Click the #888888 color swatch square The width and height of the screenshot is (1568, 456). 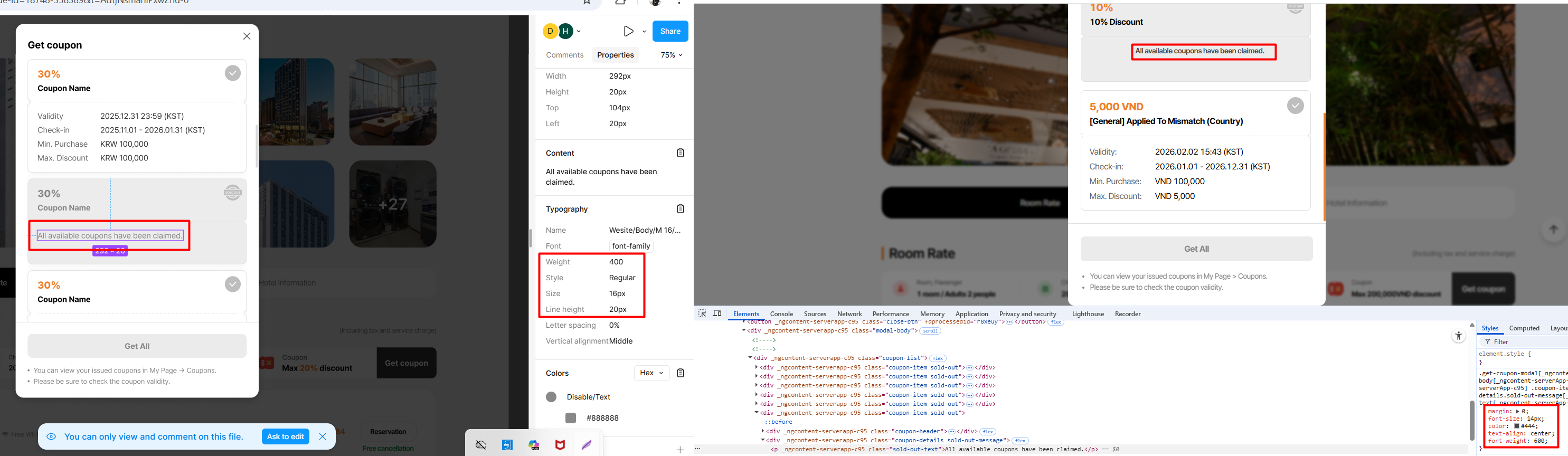pyautogui.click(x=570, y=417)
